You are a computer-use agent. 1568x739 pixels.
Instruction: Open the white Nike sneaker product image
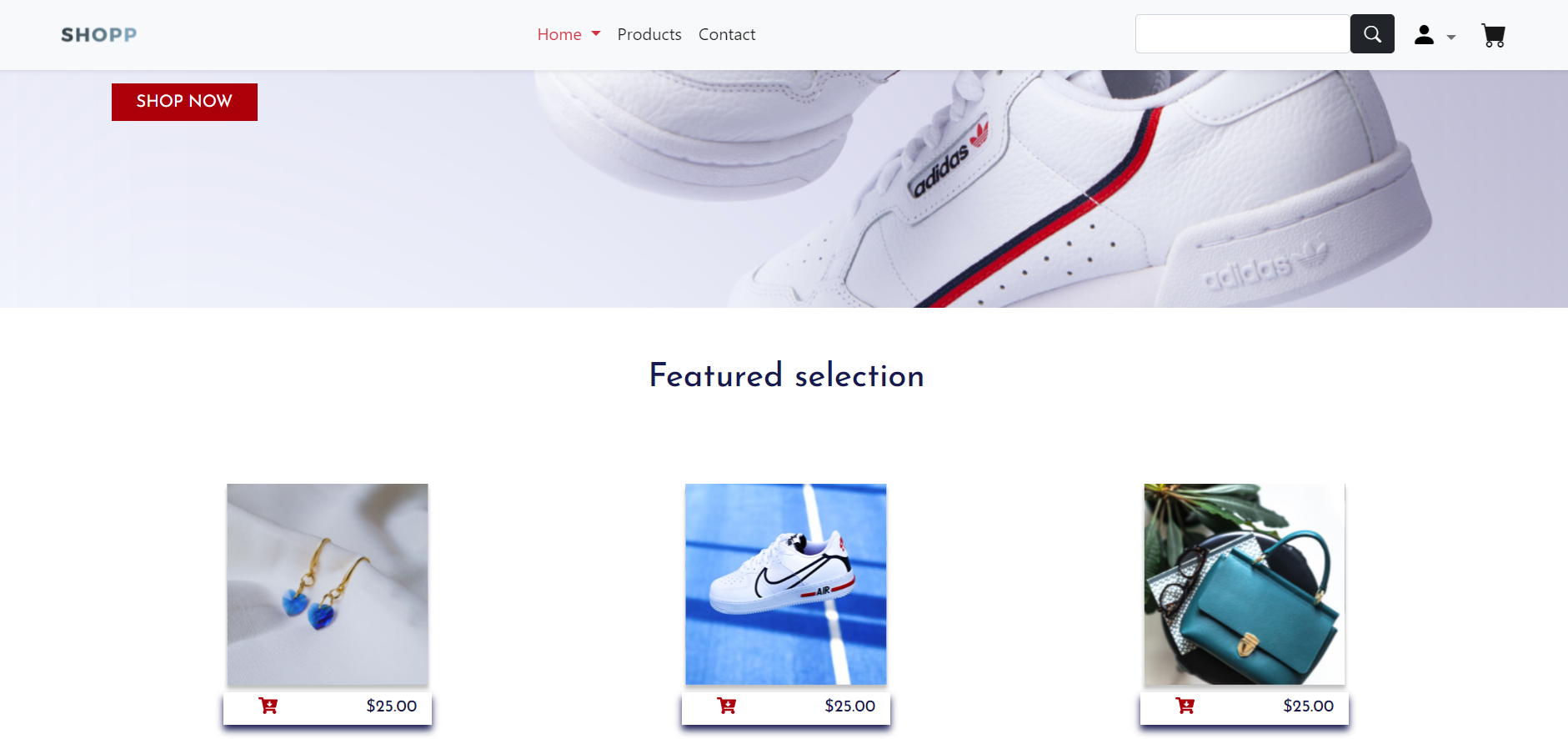pos(786,585)
